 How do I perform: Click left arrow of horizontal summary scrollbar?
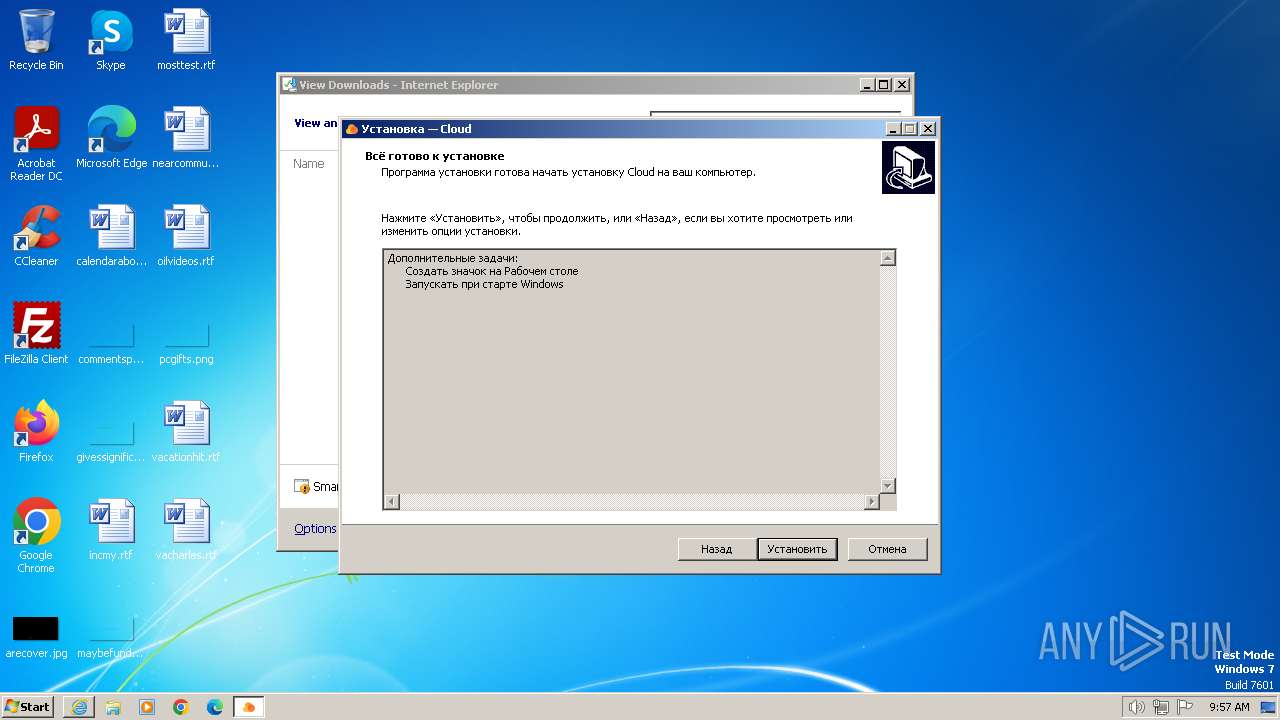pyautogui.click(x=391, y=502)
